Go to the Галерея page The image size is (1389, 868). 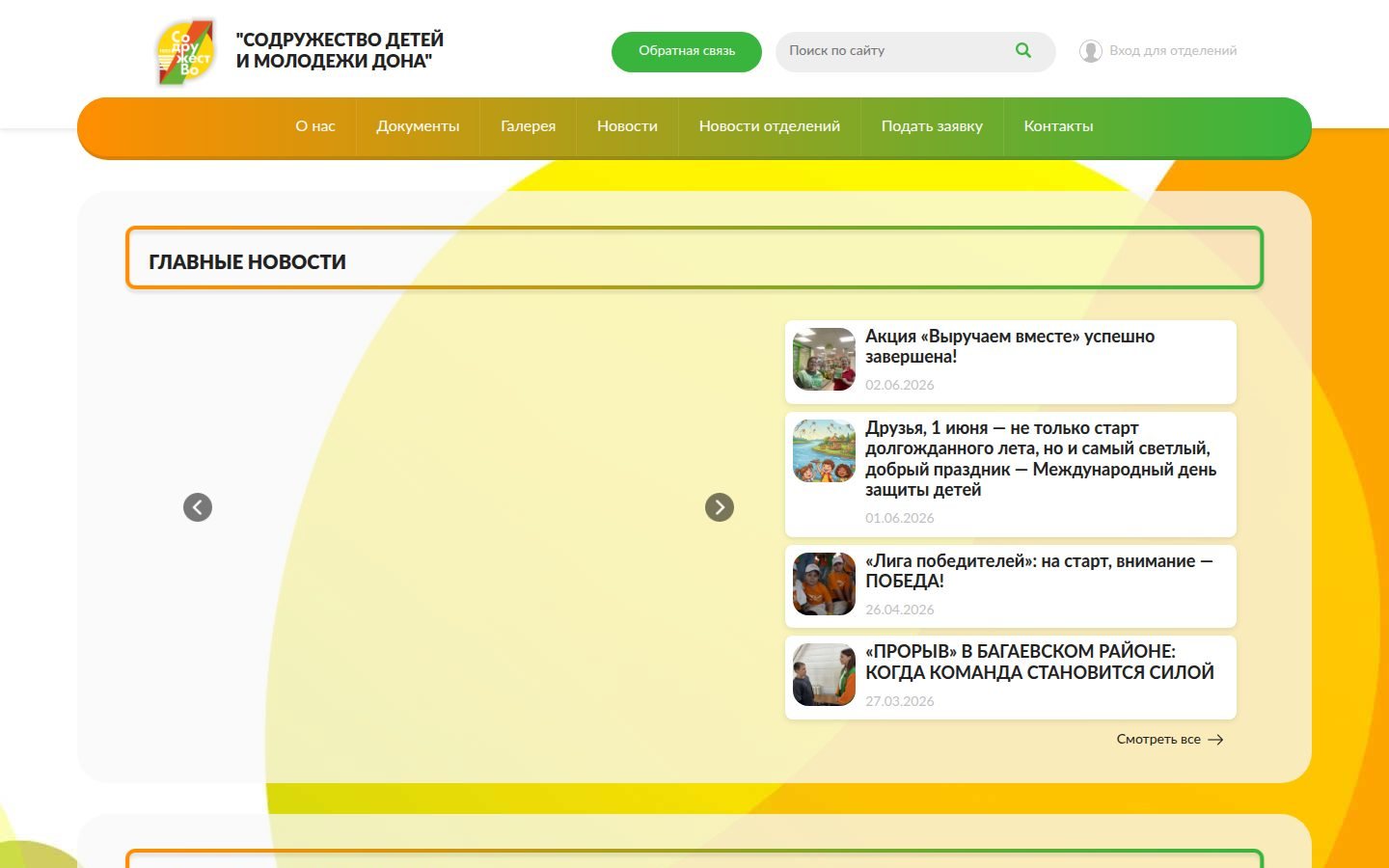(528, 126)
